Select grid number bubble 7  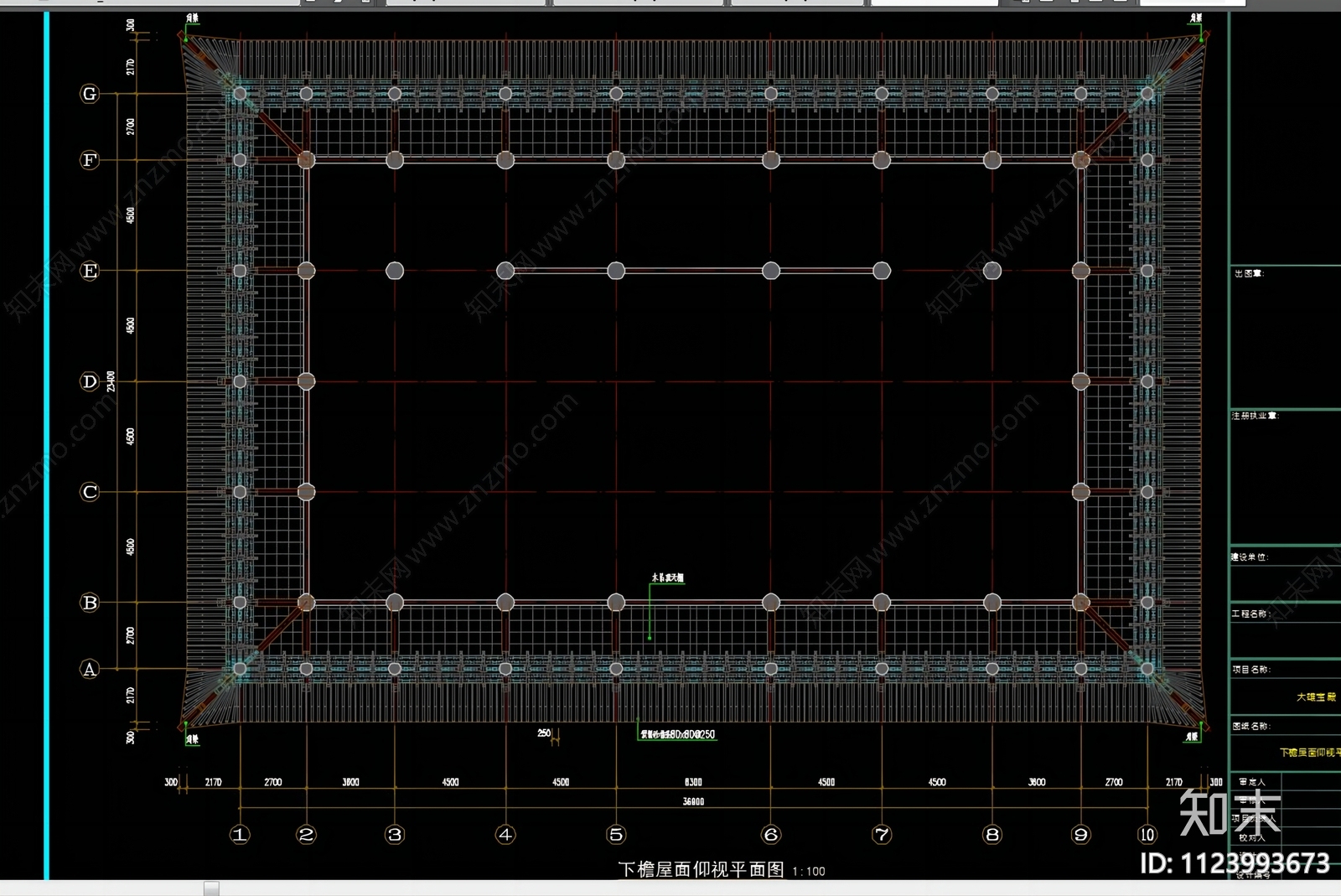[x=882, y=834]
